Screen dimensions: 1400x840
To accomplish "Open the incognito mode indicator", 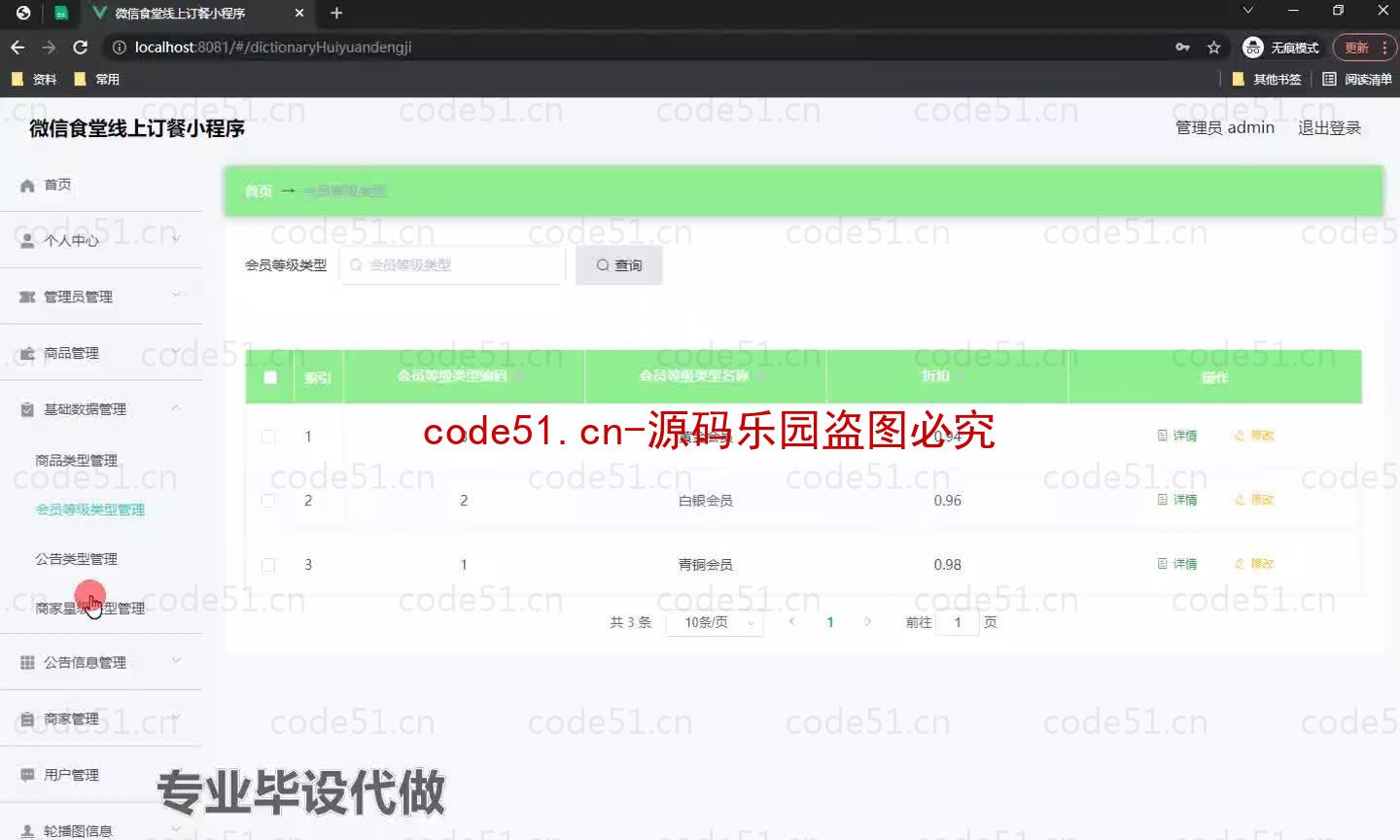I will point(1280,48).
